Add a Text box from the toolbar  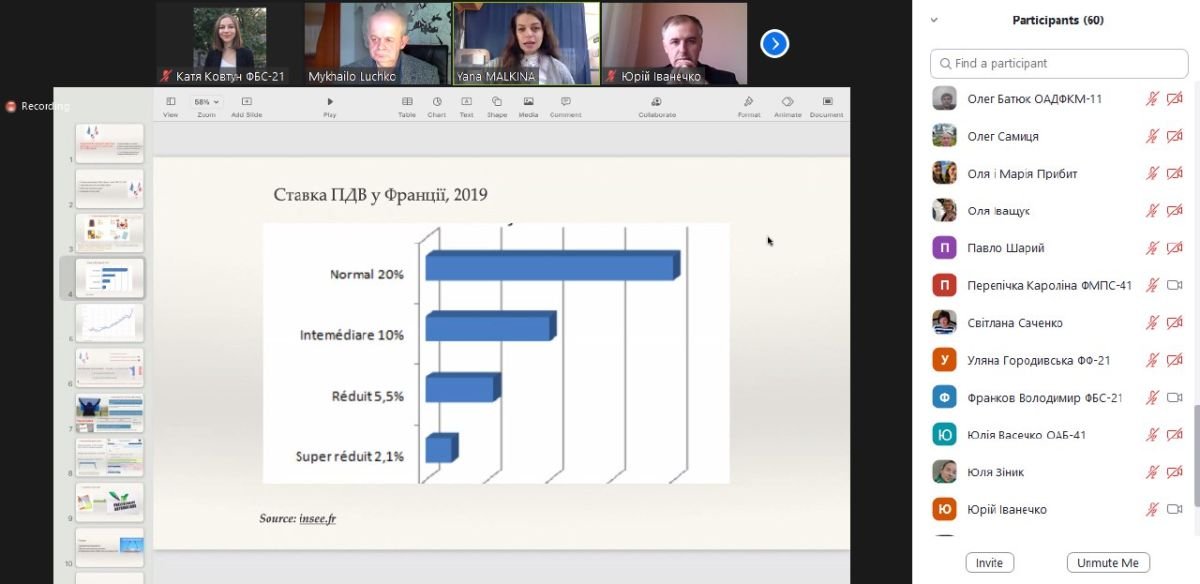[467, 107]
